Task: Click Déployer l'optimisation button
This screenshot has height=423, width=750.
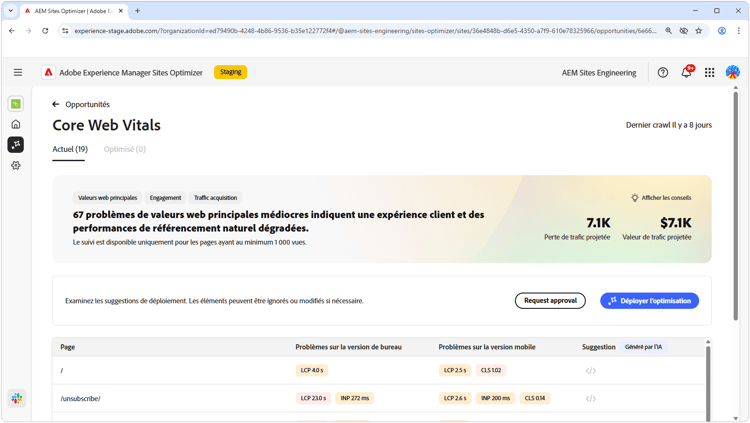Action: click(650, 301)
